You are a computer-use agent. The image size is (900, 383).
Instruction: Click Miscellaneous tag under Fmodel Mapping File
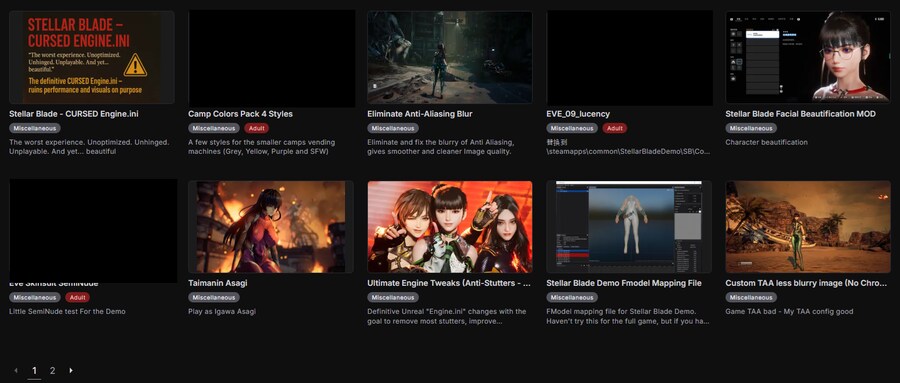(572, 297)
